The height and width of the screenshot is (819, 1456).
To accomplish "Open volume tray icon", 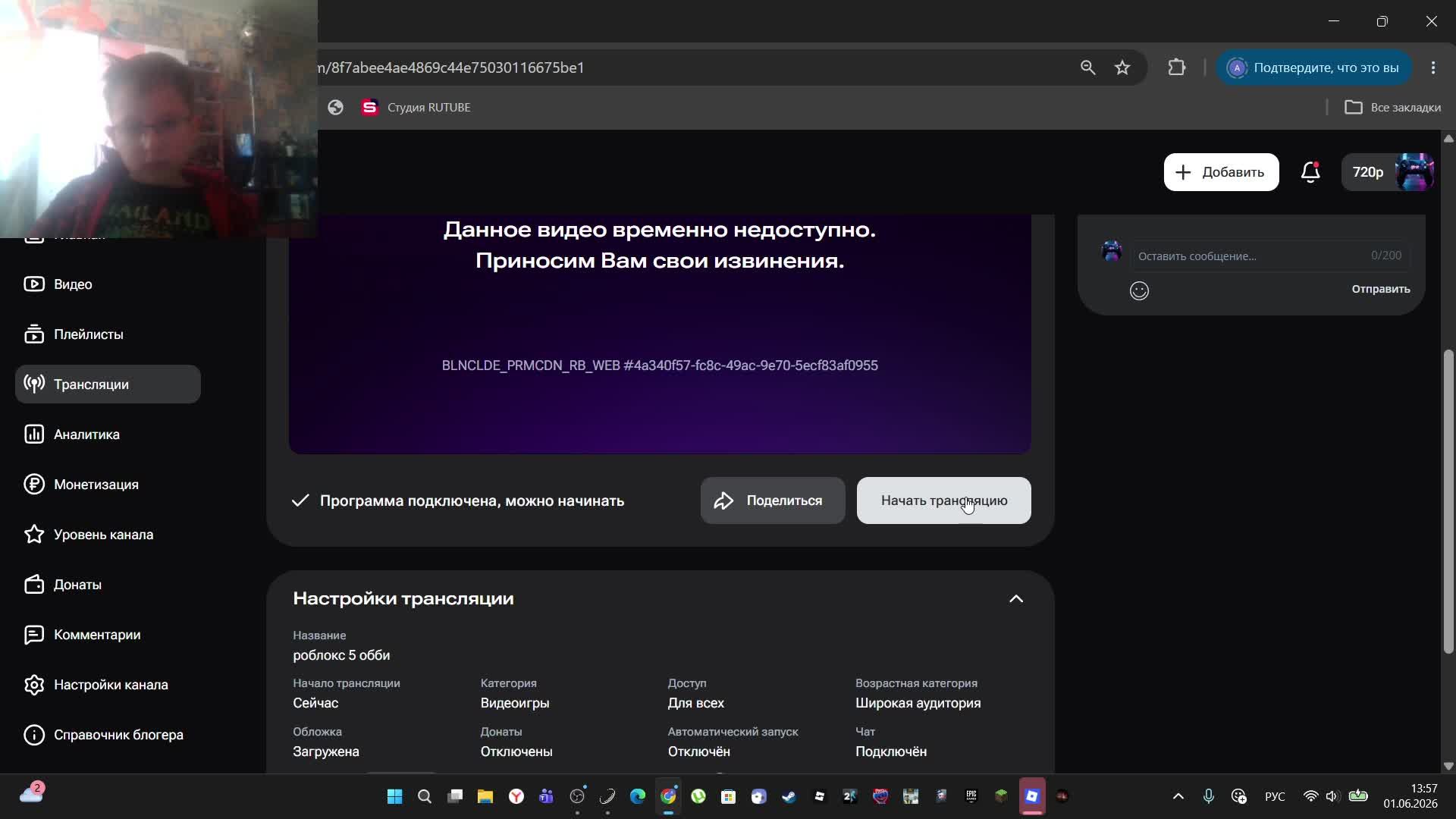I will (x=1332, y=796).
